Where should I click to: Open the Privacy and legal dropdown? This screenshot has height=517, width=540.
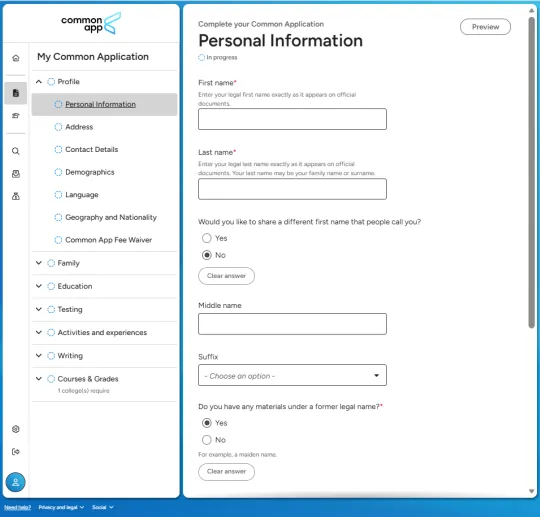click(61, 507)
